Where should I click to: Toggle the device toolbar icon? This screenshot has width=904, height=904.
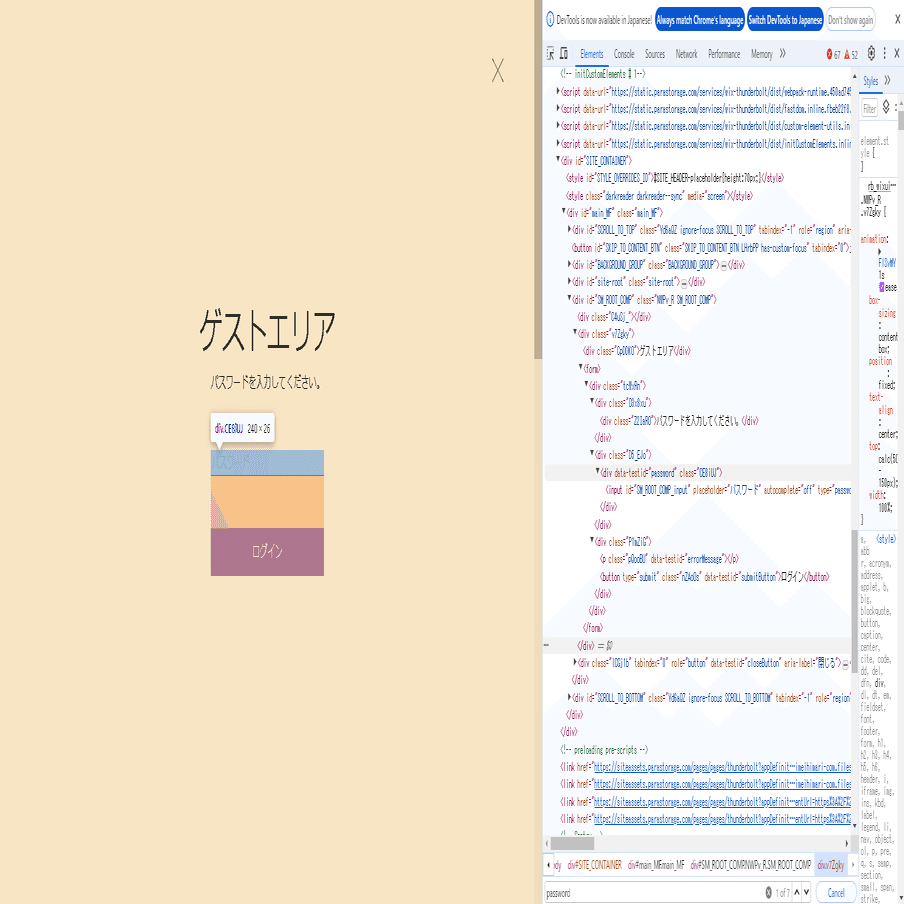(x=564, y=54)
